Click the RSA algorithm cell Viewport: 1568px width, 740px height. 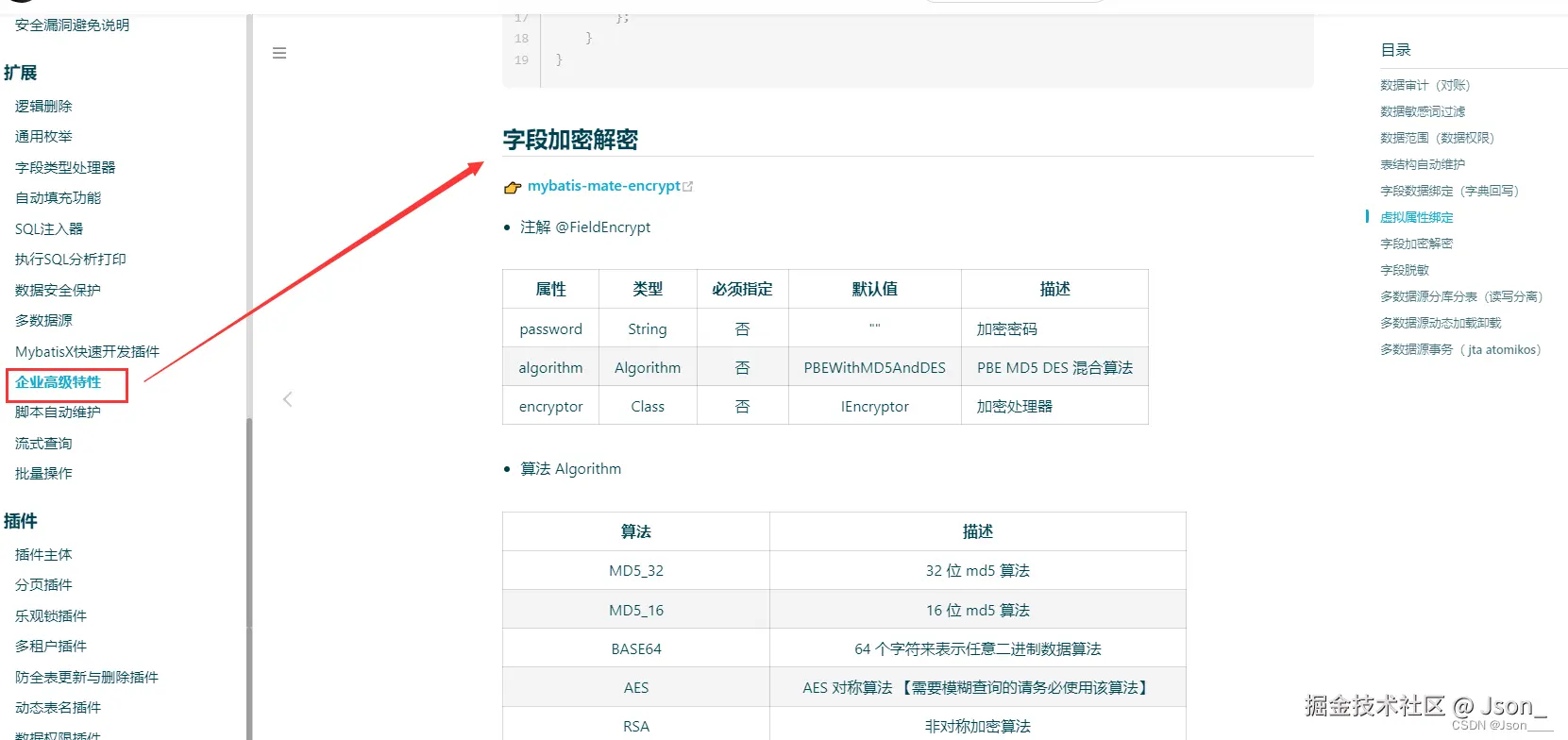(636, 726)
